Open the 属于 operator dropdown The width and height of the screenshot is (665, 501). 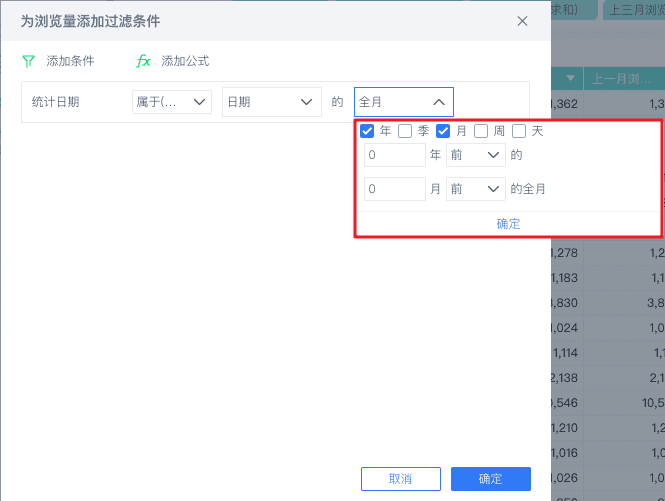coord(172,102)
